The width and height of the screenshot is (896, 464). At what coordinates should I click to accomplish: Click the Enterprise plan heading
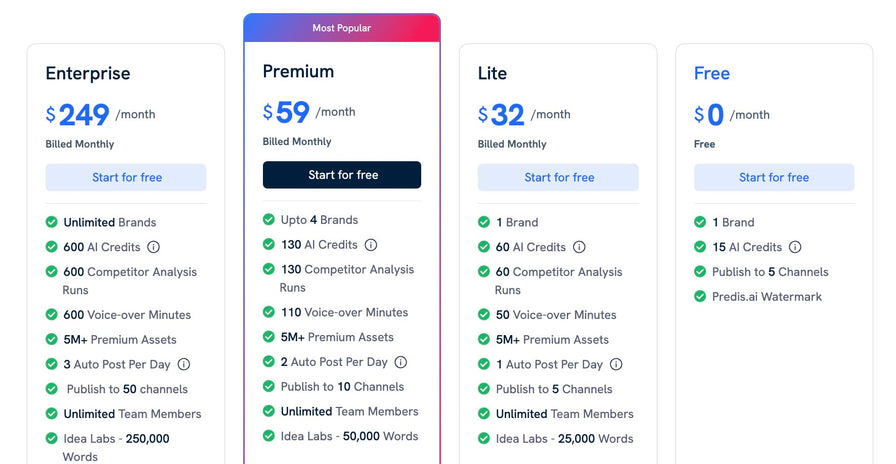[88, 73]
